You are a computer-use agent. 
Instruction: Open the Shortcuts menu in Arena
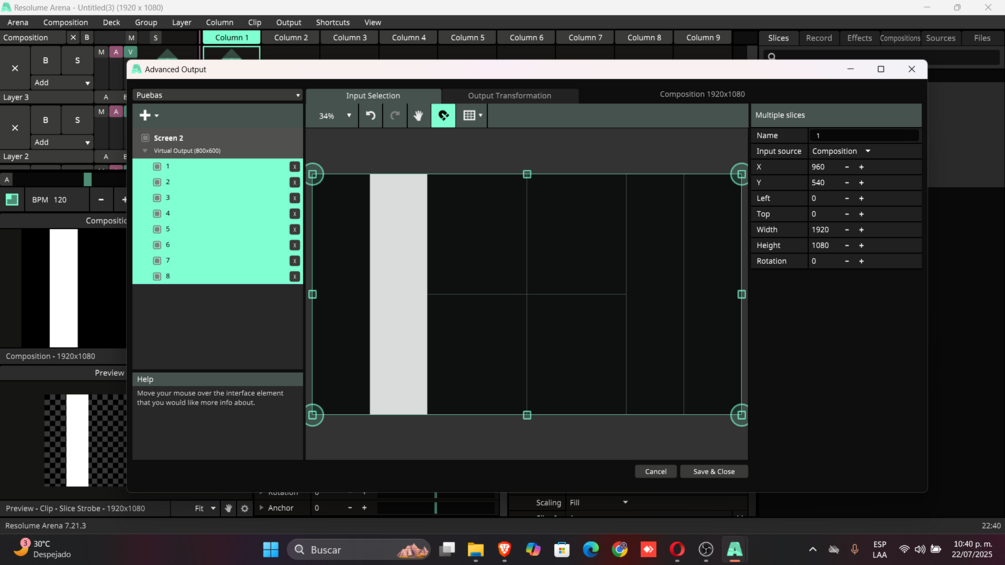pyautogui.click(x=333, y=22)
